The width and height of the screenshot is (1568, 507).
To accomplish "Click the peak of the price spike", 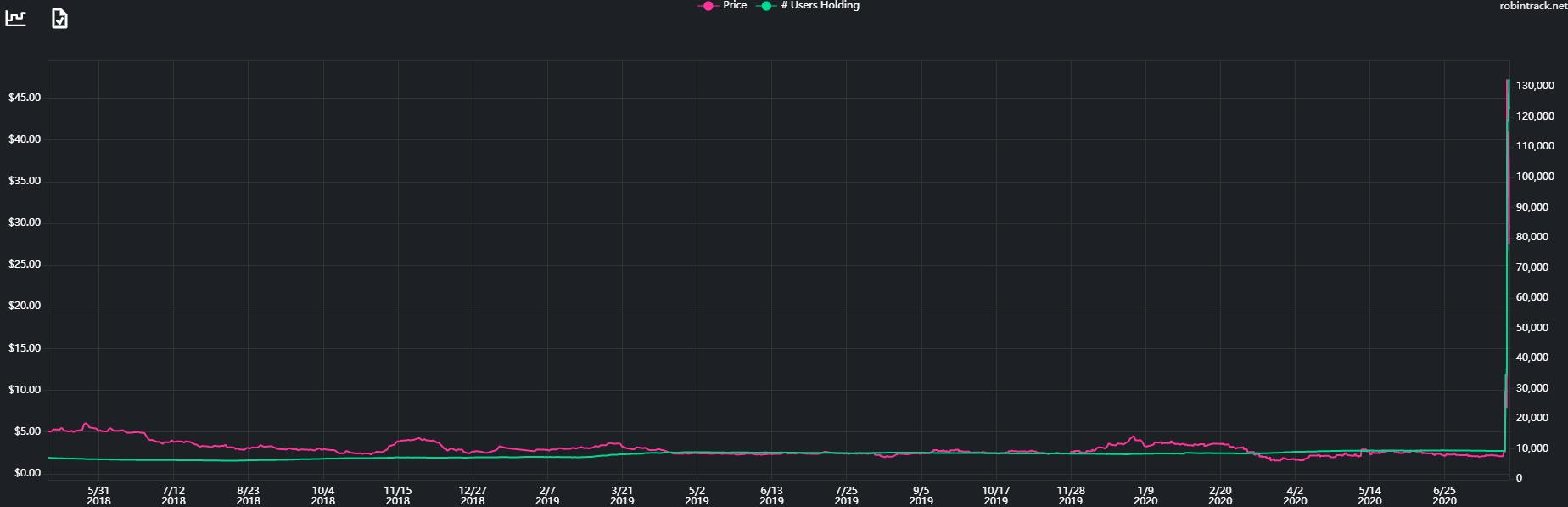I will 1507,81.
